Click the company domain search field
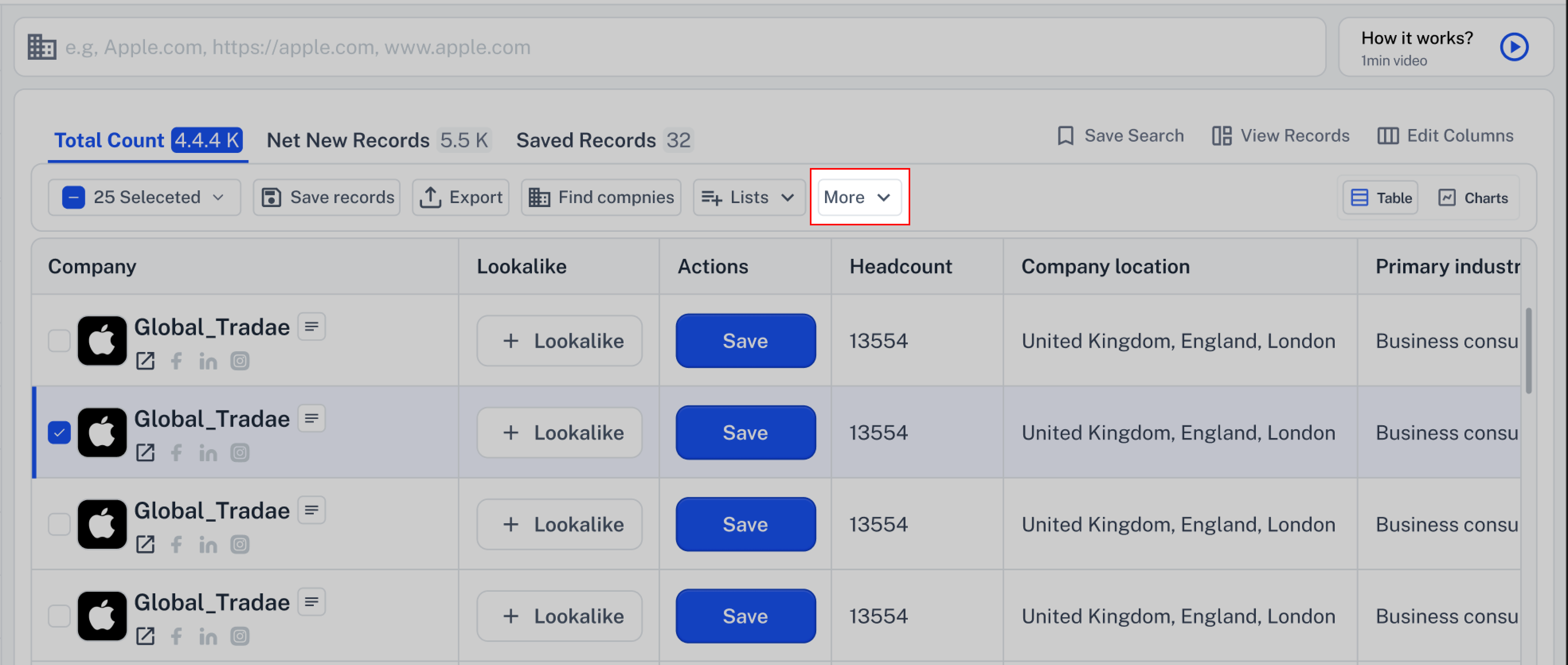 pyautogui.click(x=670, y=47)
